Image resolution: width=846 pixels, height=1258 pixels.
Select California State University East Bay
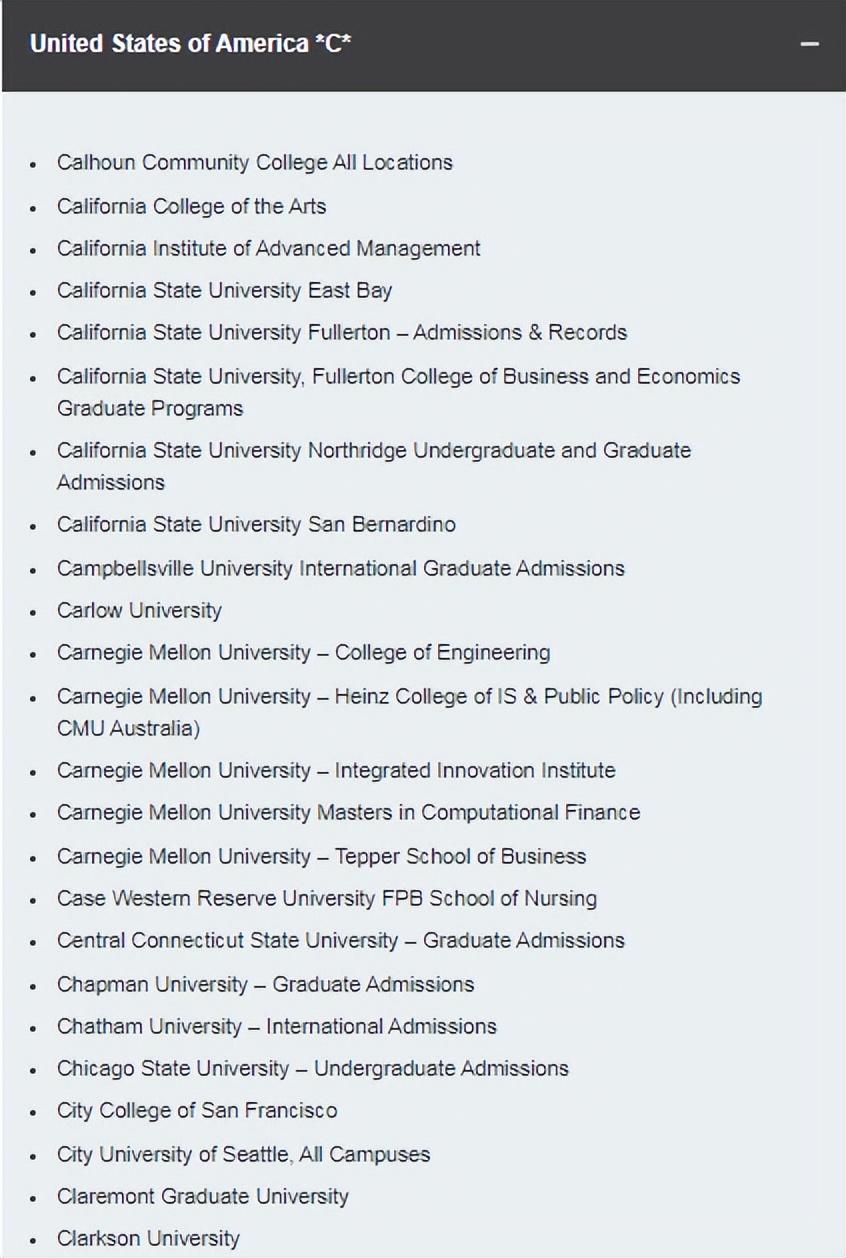224,291
